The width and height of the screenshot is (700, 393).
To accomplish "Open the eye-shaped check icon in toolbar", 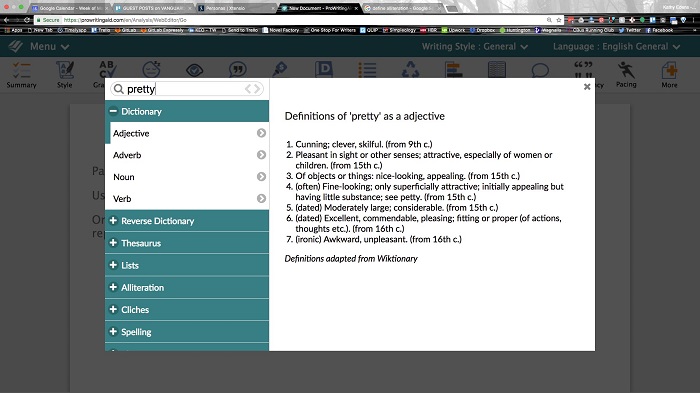I will (195, 70).
